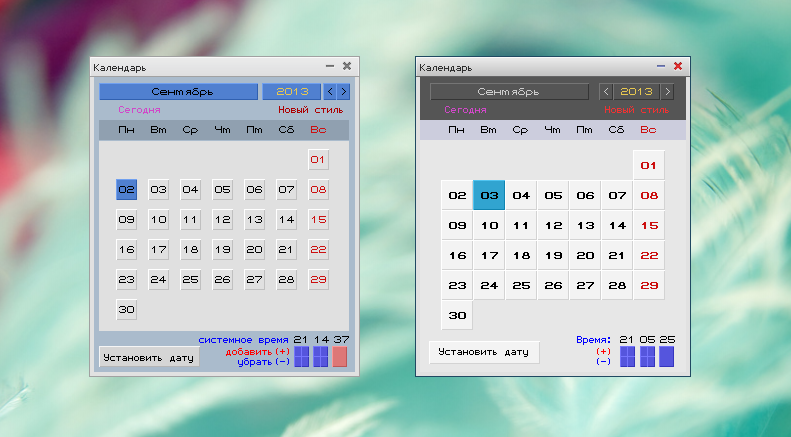
Task: Click the pink seconds block in blue calendar
Action: click(340, 357)
